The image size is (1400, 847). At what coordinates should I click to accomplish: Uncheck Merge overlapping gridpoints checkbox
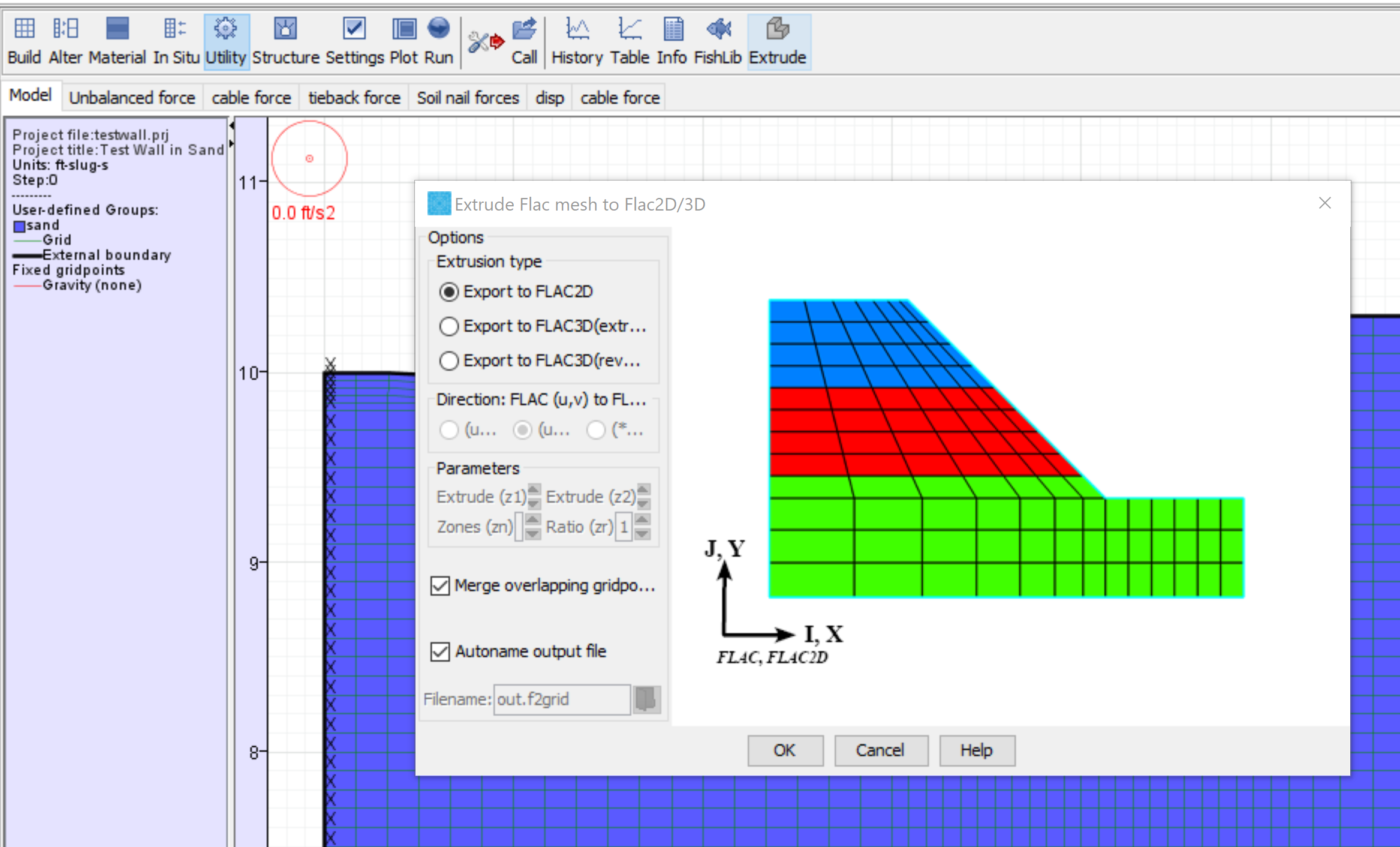(440, 585)
